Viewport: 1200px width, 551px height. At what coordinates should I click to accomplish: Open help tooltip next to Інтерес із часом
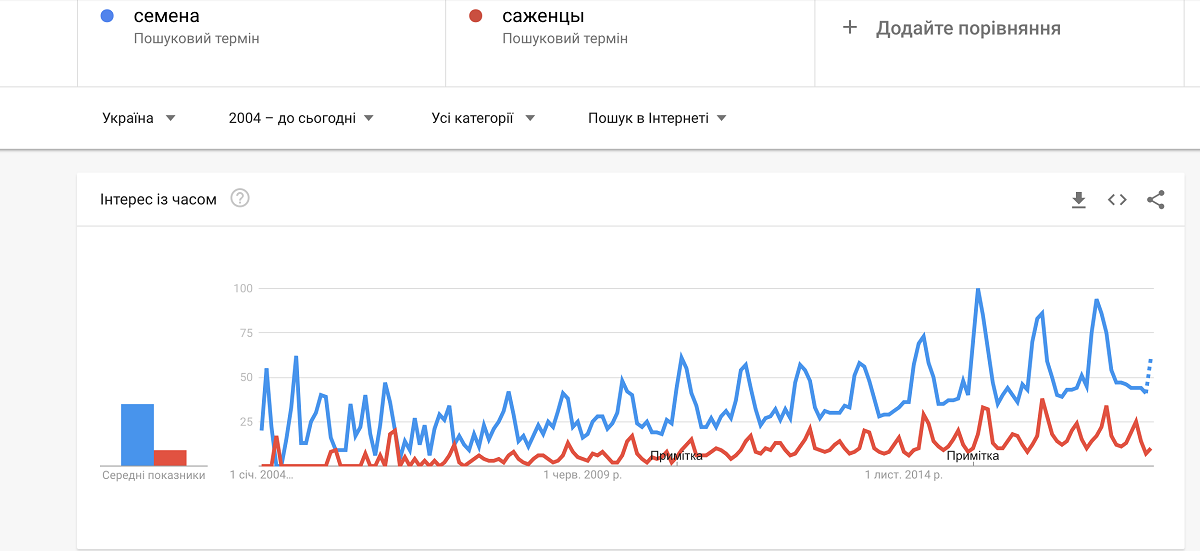point(240,198)
